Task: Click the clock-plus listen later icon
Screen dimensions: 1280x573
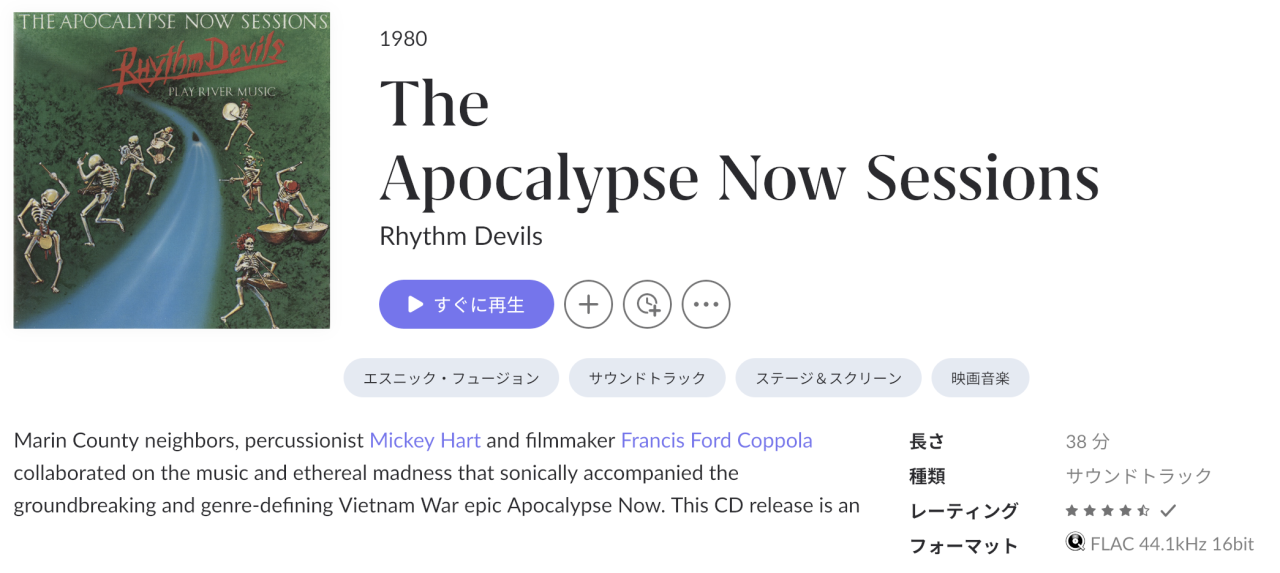Action: click(647, 305)
